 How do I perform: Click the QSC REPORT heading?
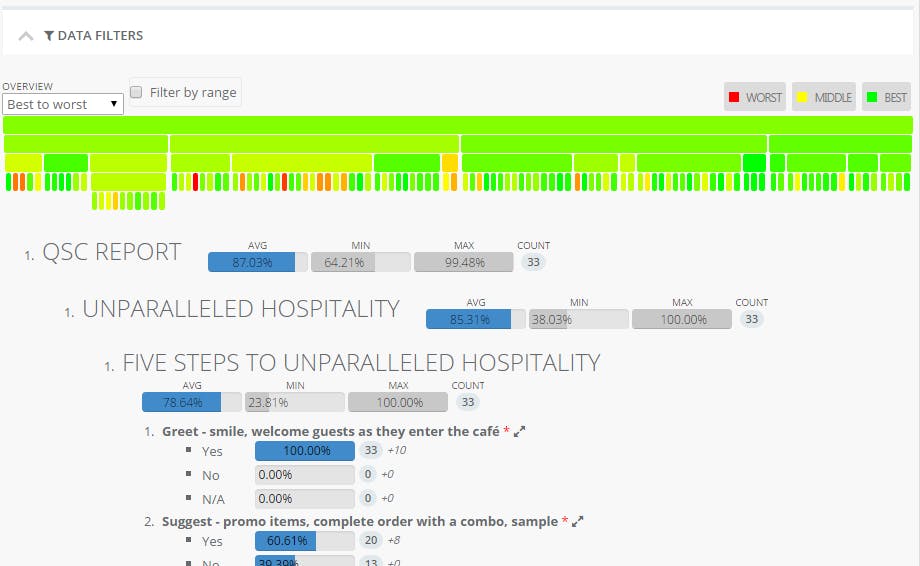click(111, 252)
